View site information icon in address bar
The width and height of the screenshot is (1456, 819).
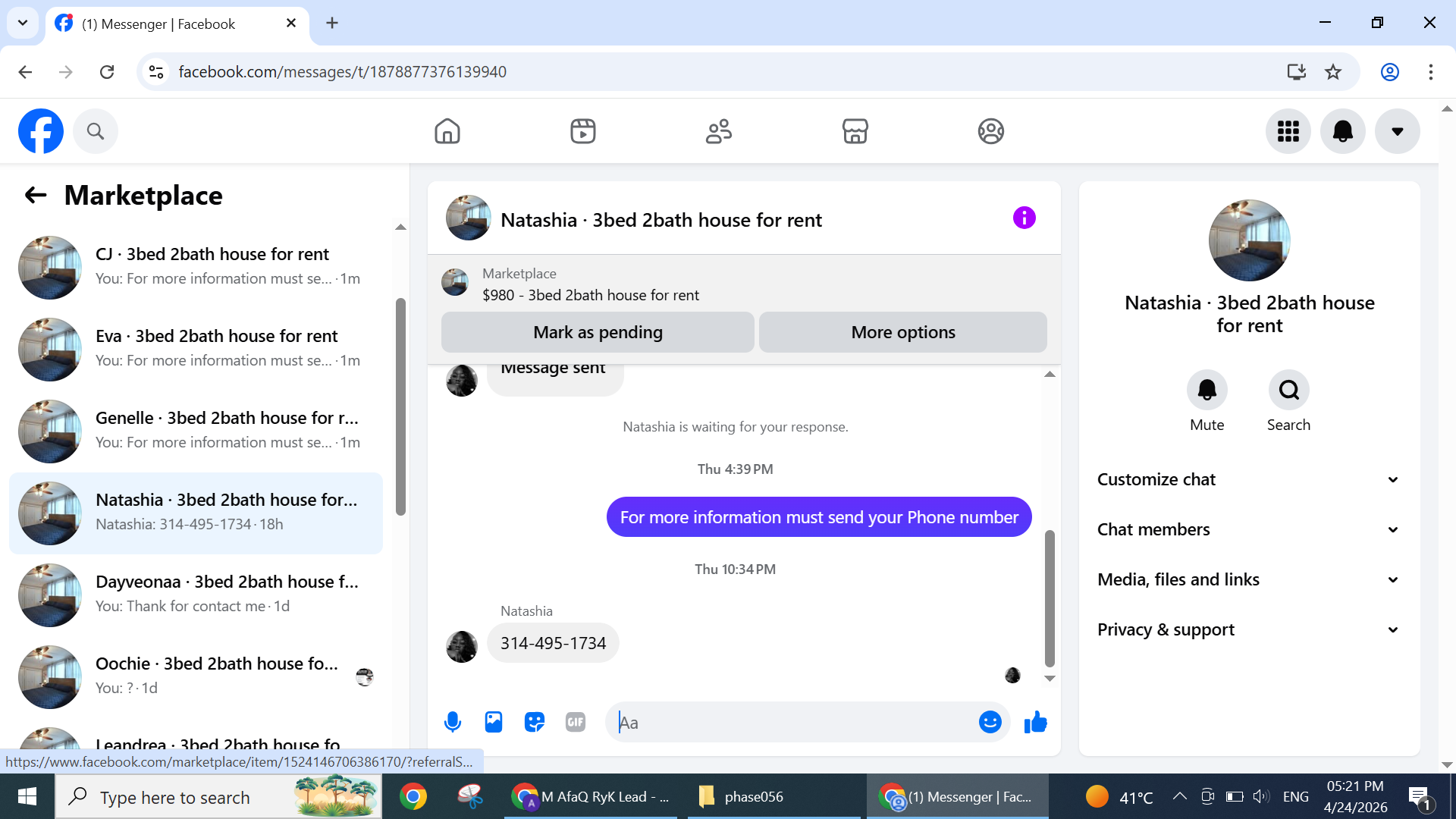(156, 72)
